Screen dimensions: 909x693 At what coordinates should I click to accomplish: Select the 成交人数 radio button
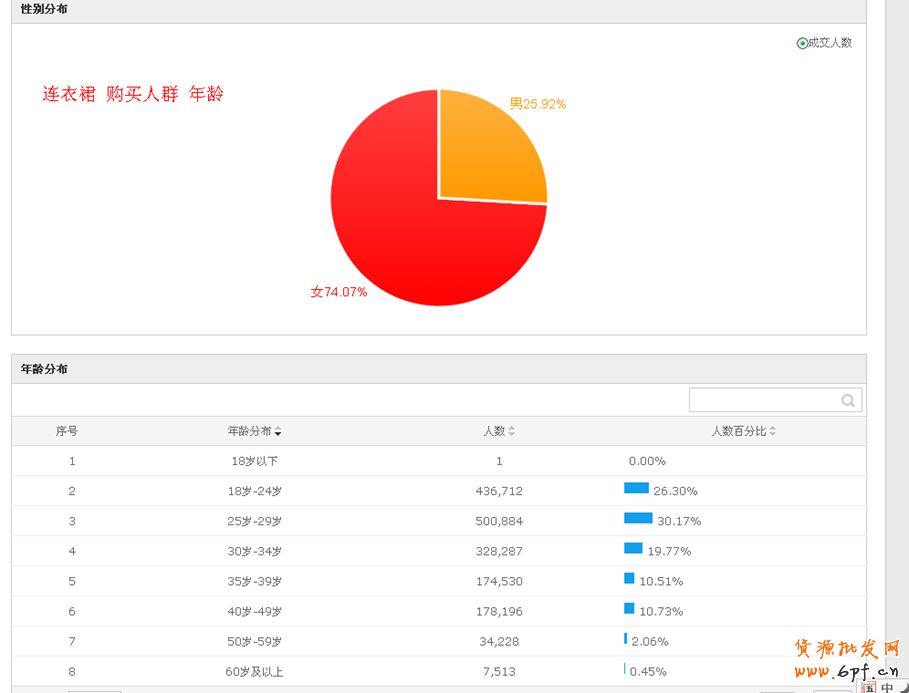(802, 43)
